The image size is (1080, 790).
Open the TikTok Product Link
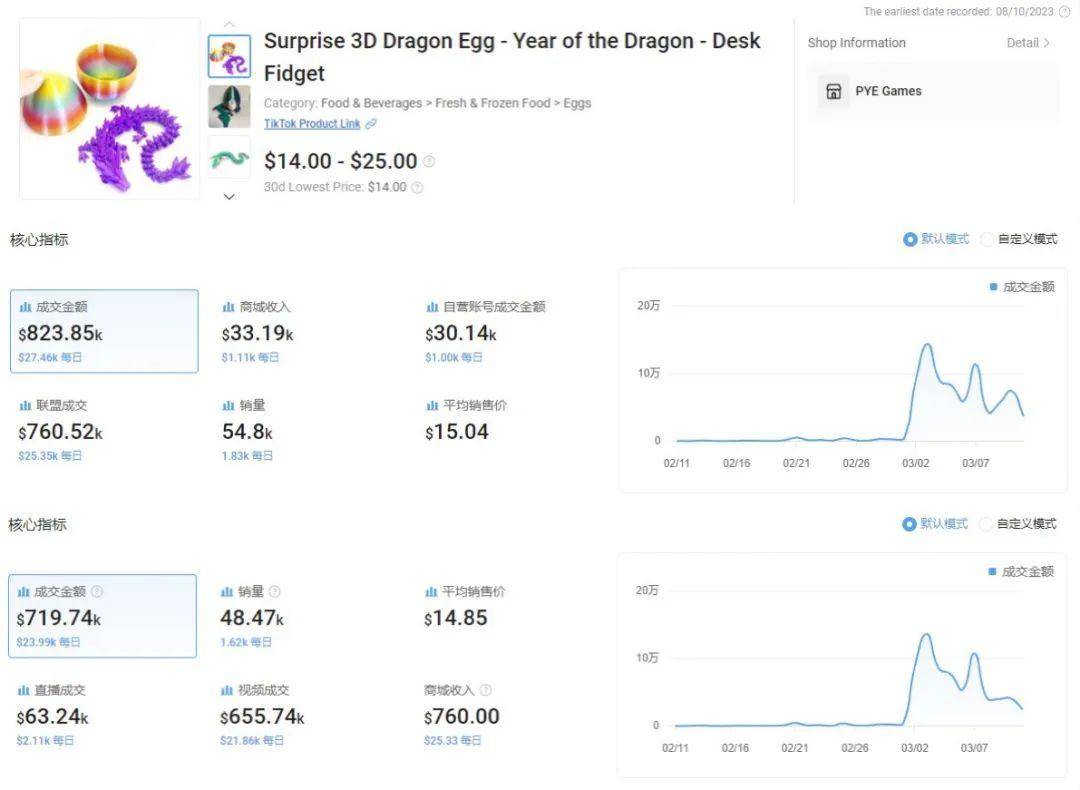click(312, 124)
